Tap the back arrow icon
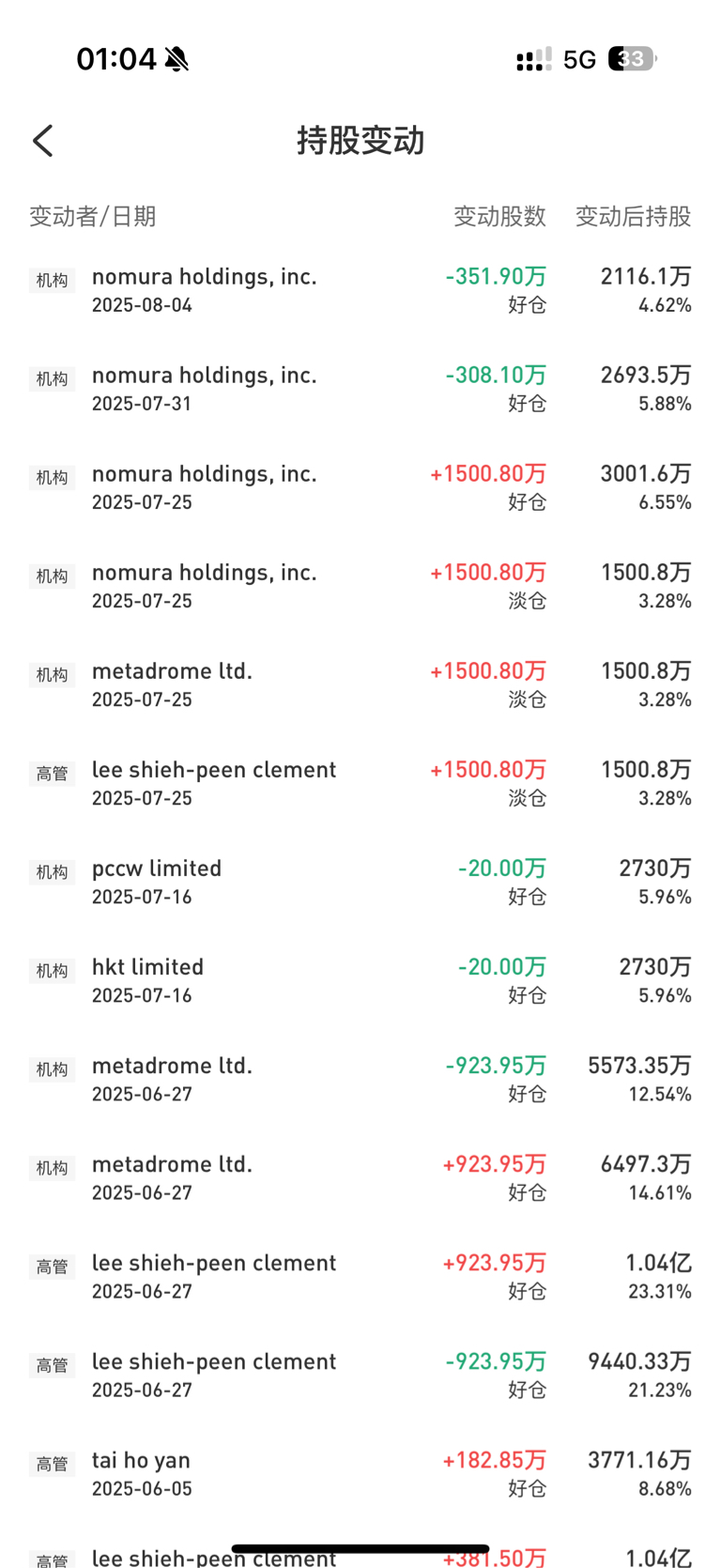This screenshot has height=1568, width=721. point(43,141)
